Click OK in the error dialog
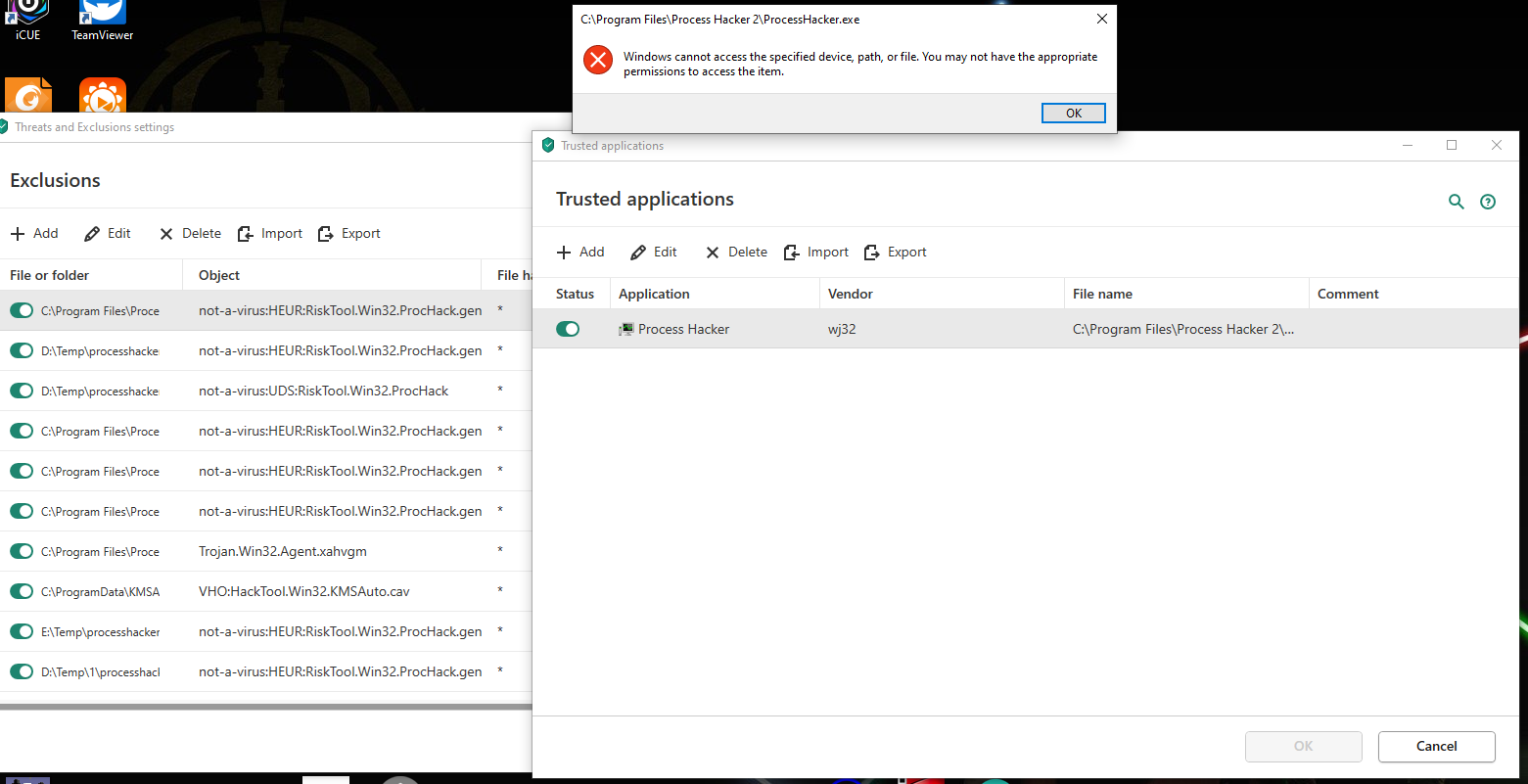 (x=1074, y=114)
